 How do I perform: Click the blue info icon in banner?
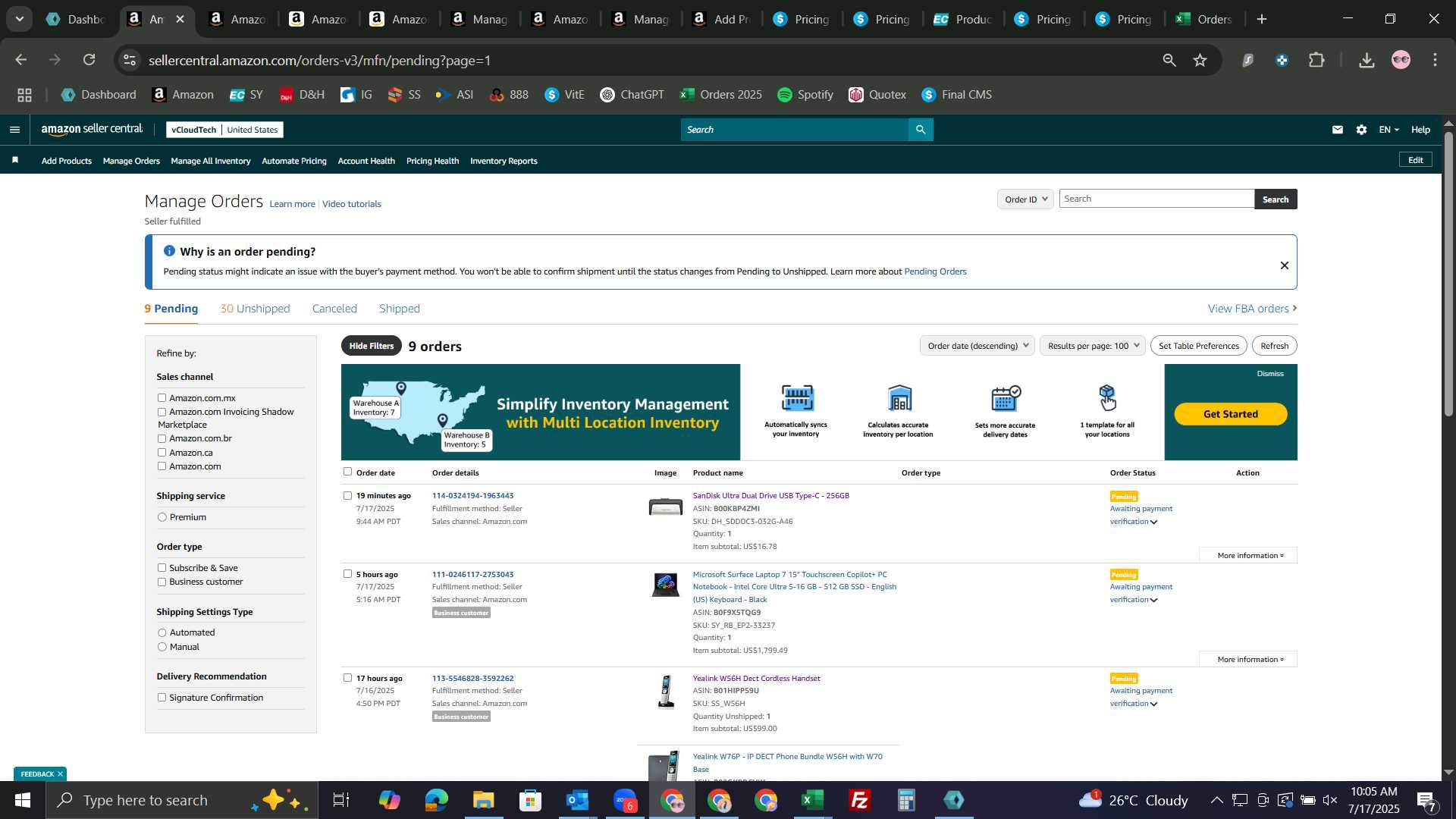pos(169,251)
